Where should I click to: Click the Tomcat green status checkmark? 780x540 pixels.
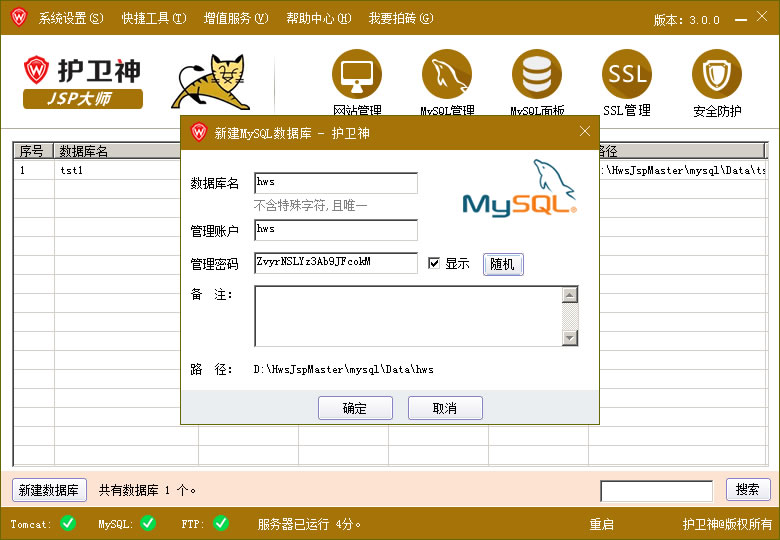(68, 523)
